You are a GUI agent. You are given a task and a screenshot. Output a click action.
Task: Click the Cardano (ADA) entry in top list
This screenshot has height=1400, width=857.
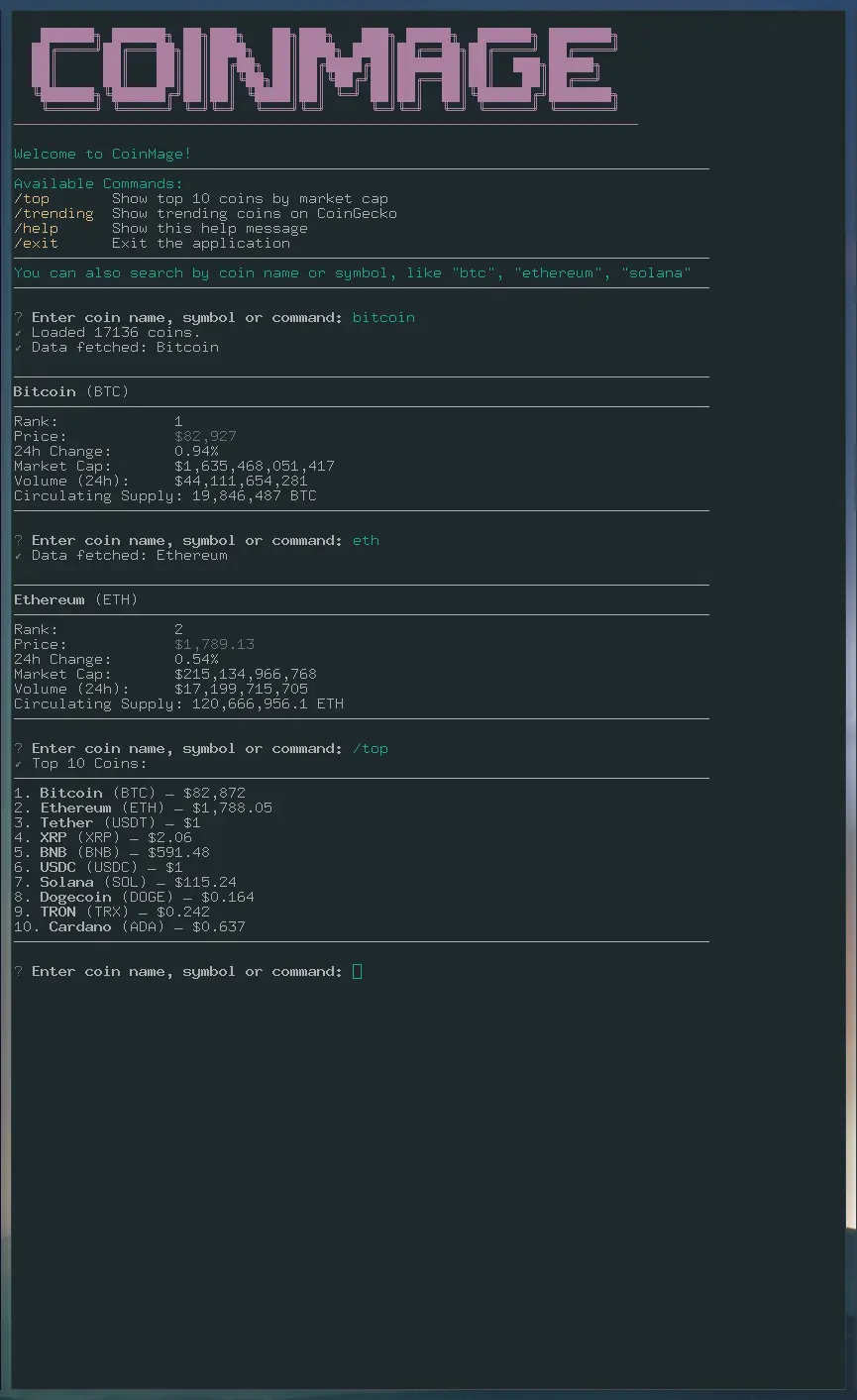pyautogui.click(x=129, y=927)
